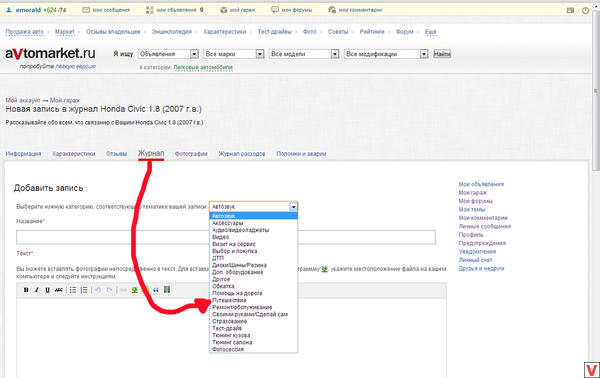The height and width of the screenshot is (378, 600).
Task: Open Профиль in the right sidebar
Action: 471,235
